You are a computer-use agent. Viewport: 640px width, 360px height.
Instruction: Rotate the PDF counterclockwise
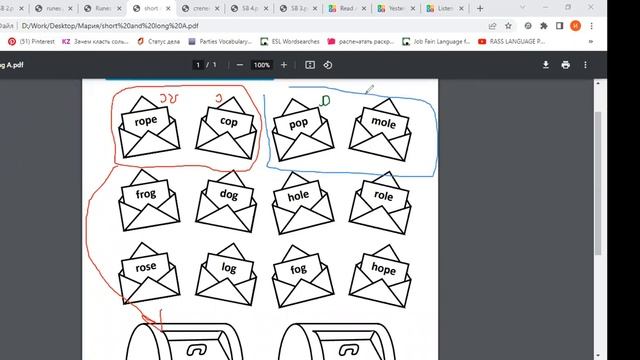point(328,65)
